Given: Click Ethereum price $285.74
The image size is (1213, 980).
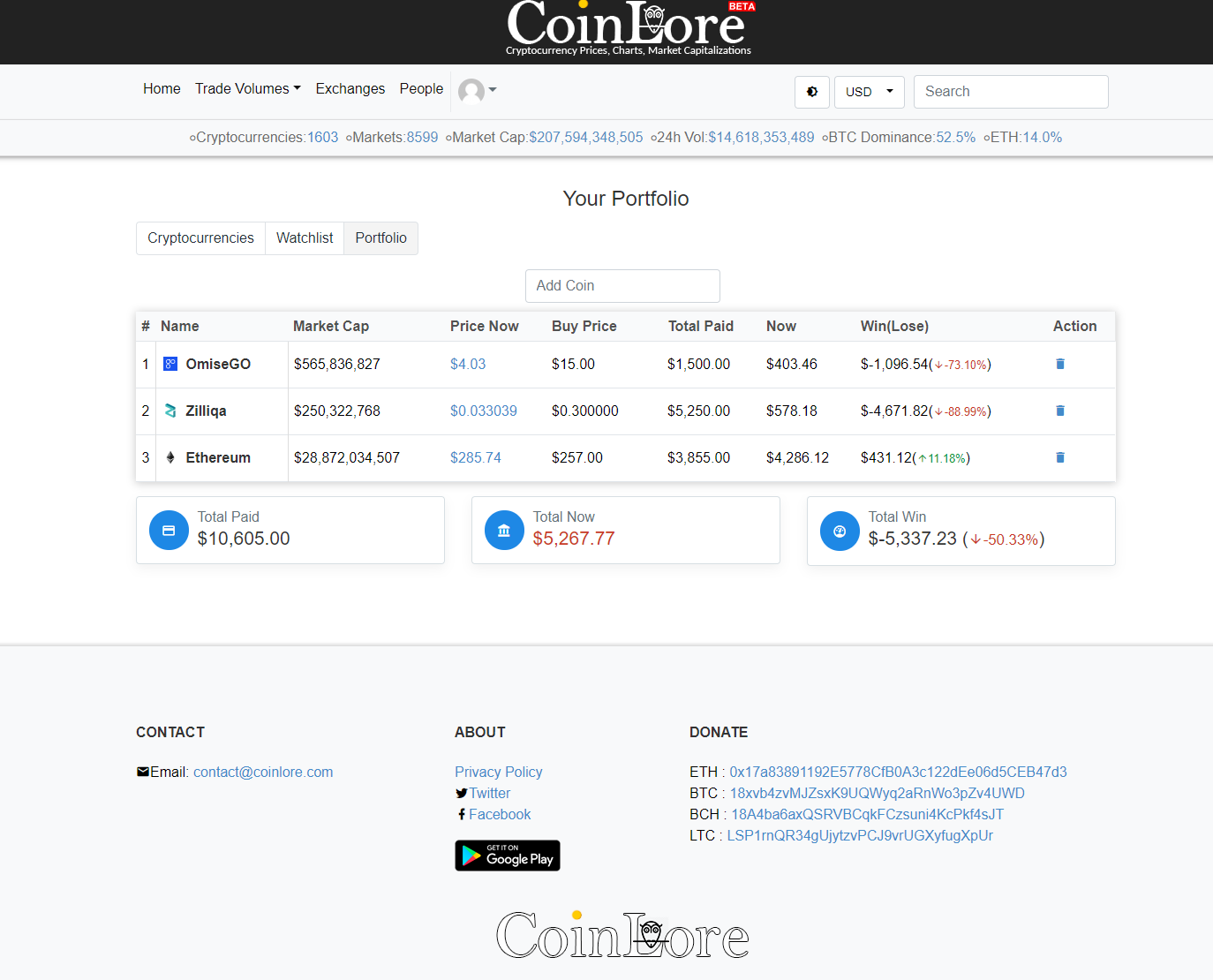Looking at the screenshot, I should tap(476, 457).
